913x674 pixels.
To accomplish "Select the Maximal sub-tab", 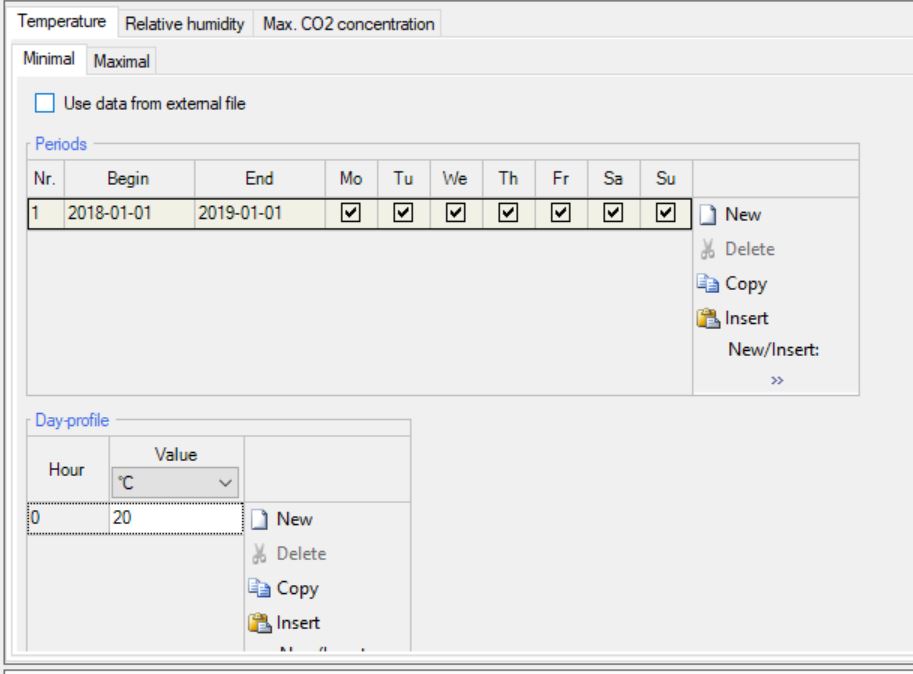I will pos(121,62).
